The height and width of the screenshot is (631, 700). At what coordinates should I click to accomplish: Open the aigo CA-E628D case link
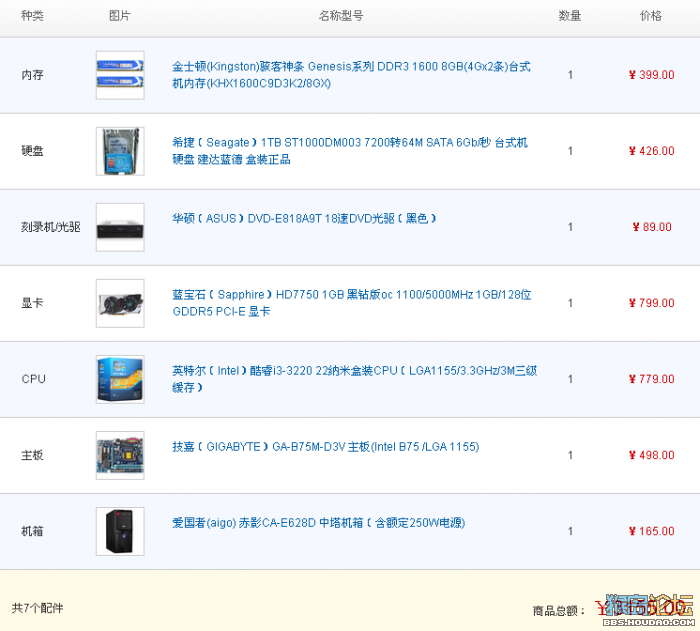tap(319, 522)
